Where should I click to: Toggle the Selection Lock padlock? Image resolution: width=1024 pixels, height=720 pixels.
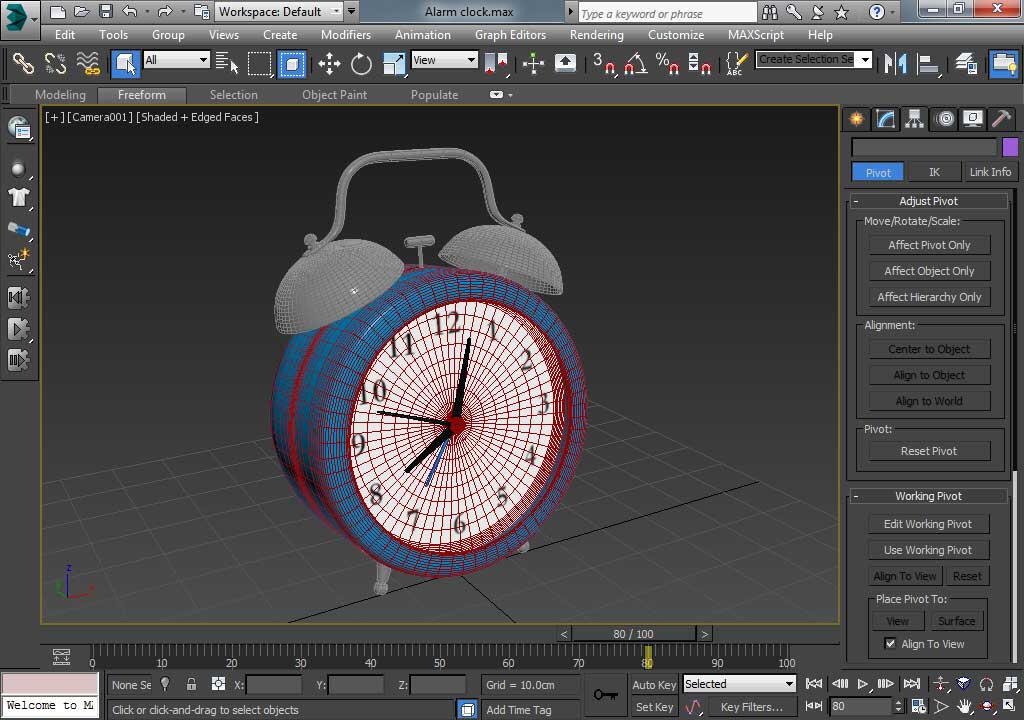pos(191,685)
